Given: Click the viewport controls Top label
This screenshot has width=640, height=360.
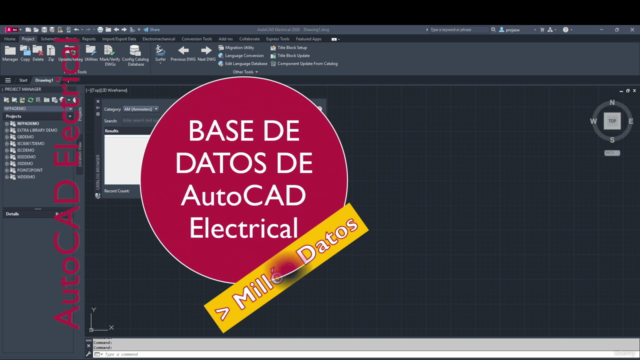Looking at the screenshot, I should click(95, 91).
